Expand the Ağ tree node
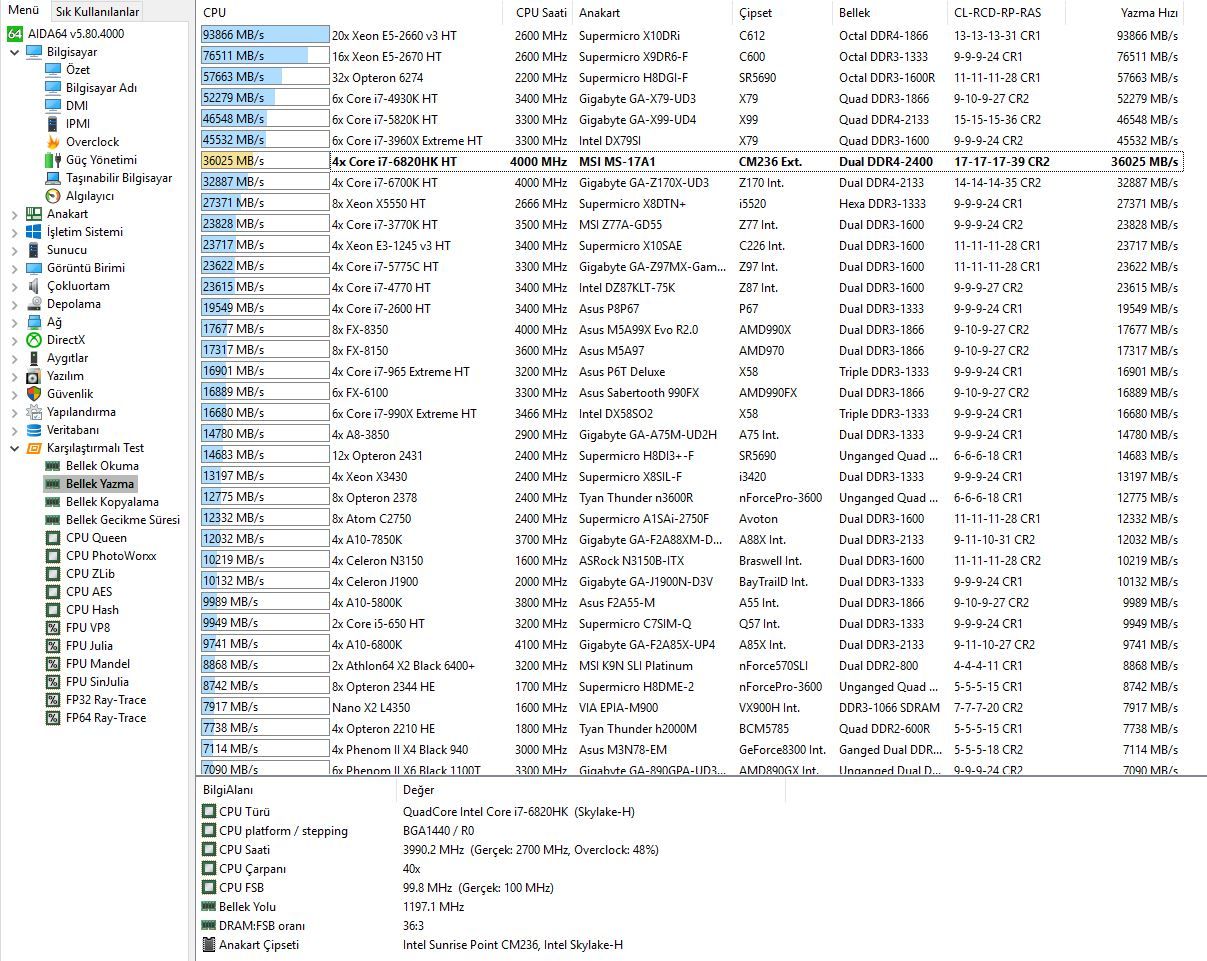This screenshot has width=1207, height=961. [x=14, y=322]
